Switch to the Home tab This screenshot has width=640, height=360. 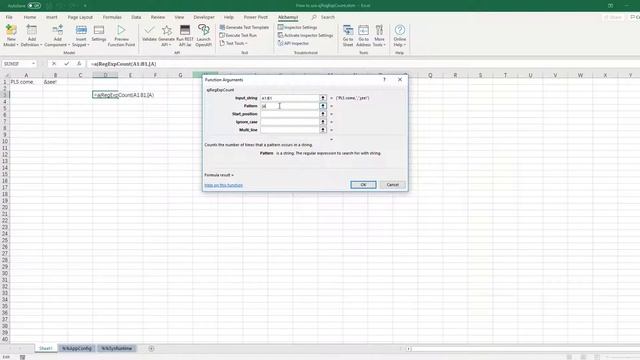pyautogui.click(x=30, y=17)
